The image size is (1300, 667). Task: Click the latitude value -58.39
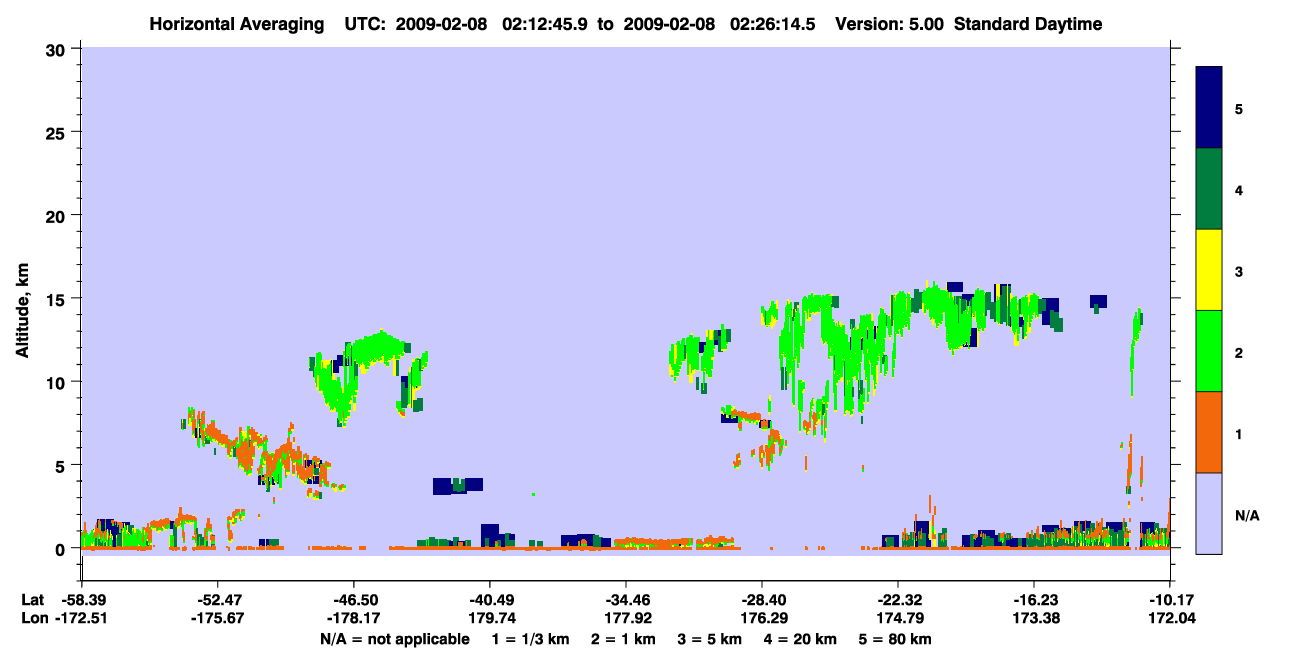tap(81, 600)
